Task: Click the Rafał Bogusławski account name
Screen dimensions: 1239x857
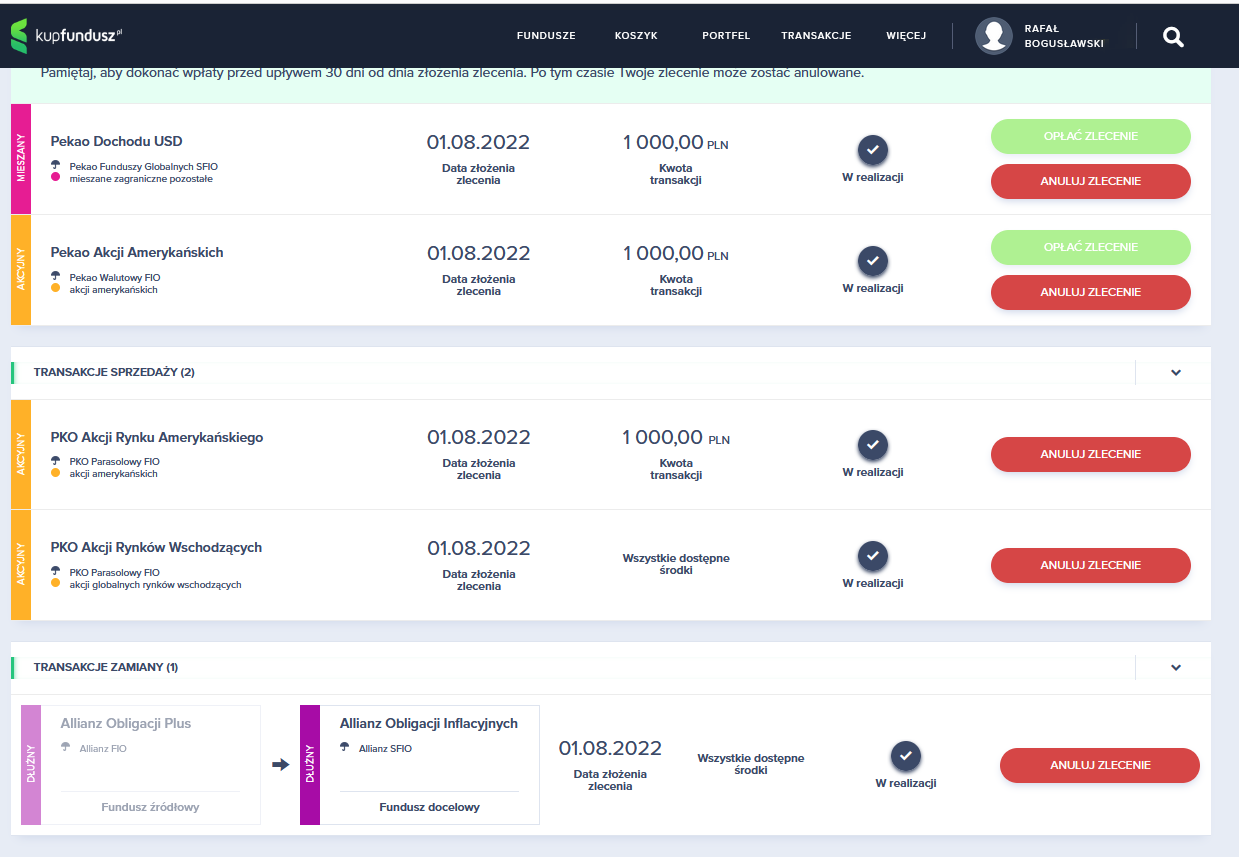Action: [x=1062, y=37]
